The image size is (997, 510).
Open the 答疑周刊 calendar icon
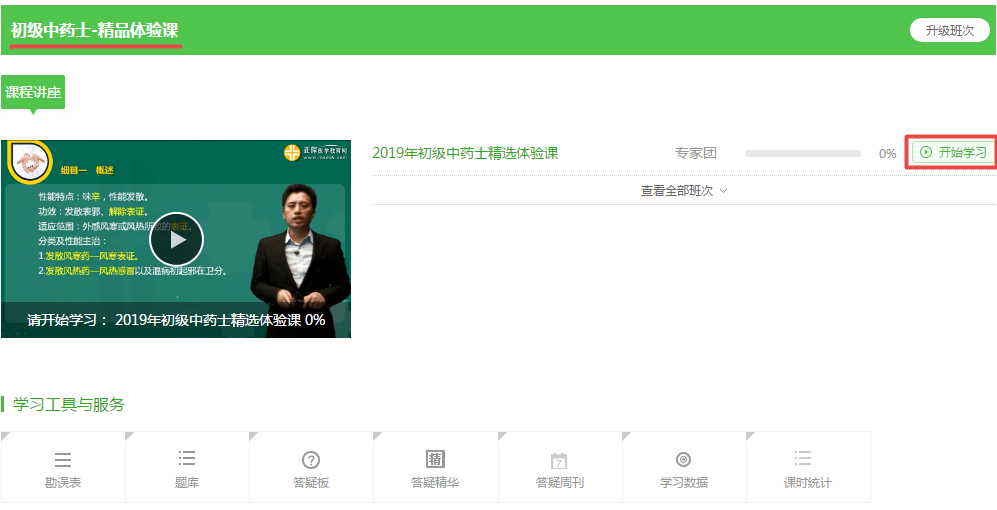559,461
